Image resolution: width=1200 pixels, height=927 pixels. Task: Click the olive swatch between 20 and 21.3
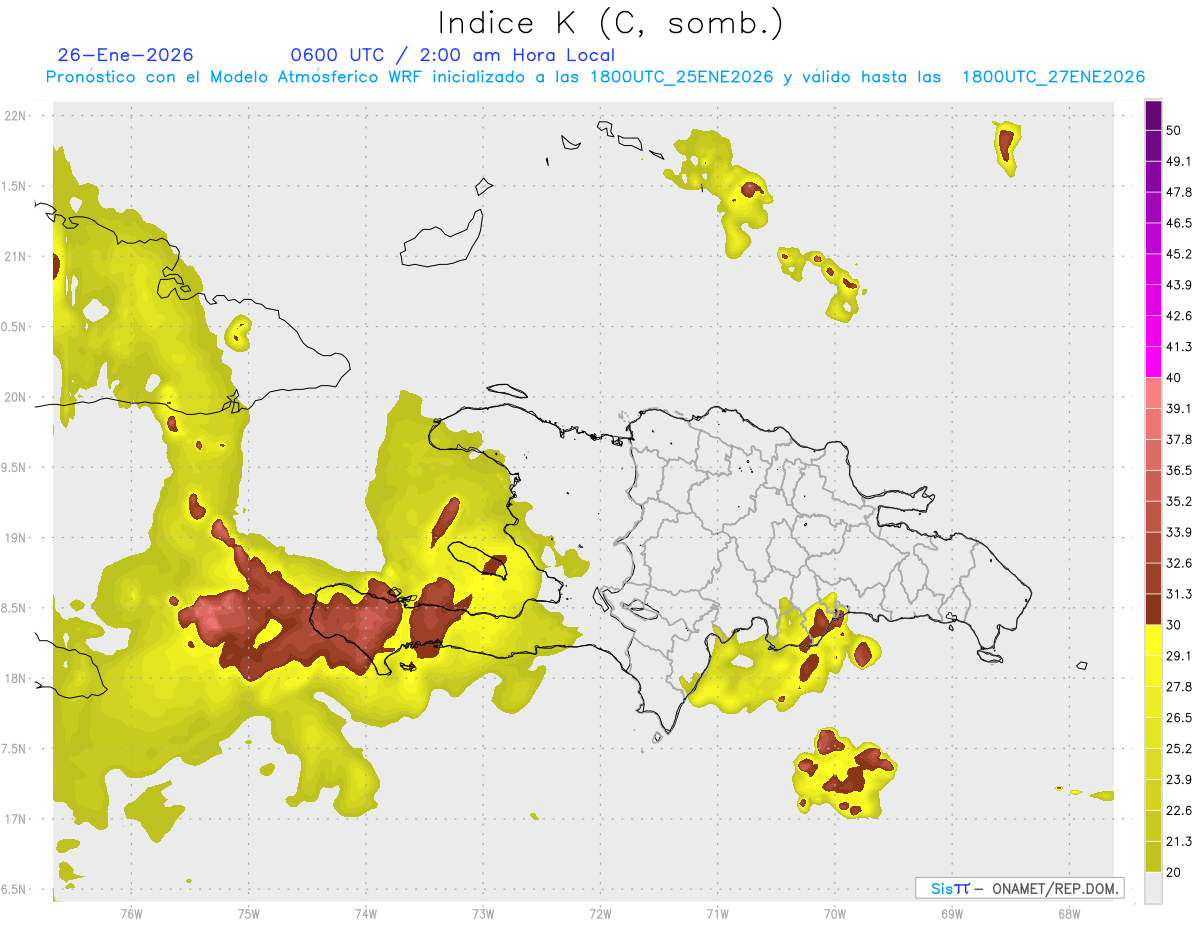click(1154, 856)
